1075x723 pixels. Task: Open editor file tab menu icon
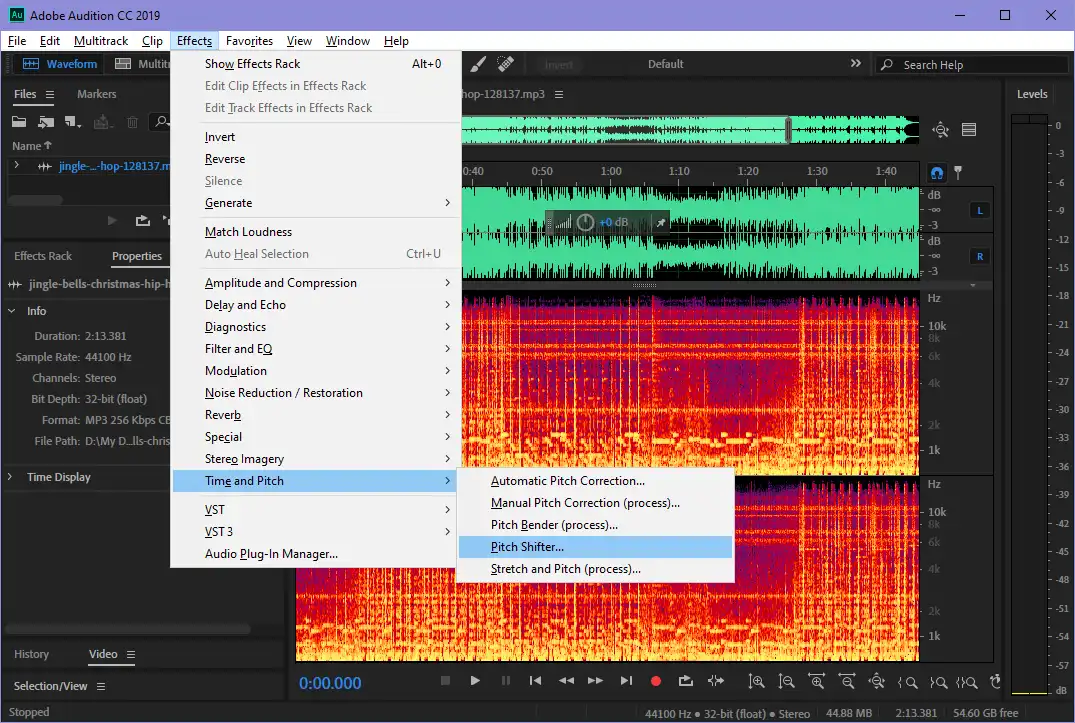coord(559,94)
